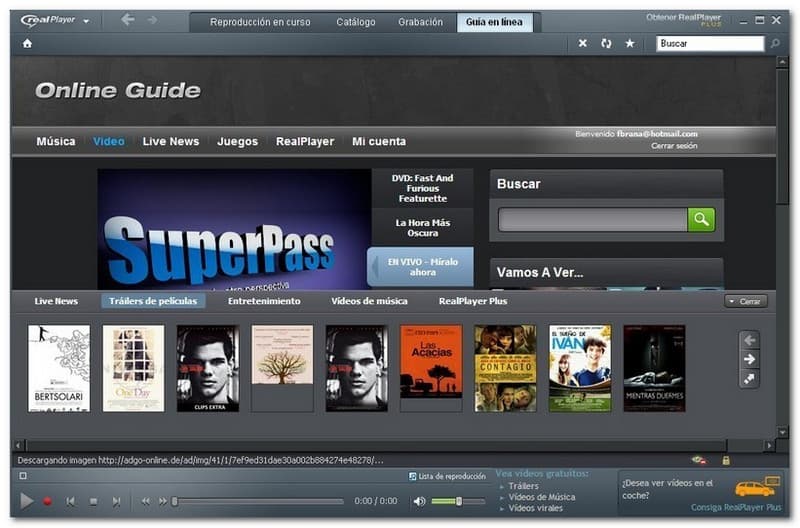
Task: Click the Cerrar sesión link
Action: tap(674, 146)
